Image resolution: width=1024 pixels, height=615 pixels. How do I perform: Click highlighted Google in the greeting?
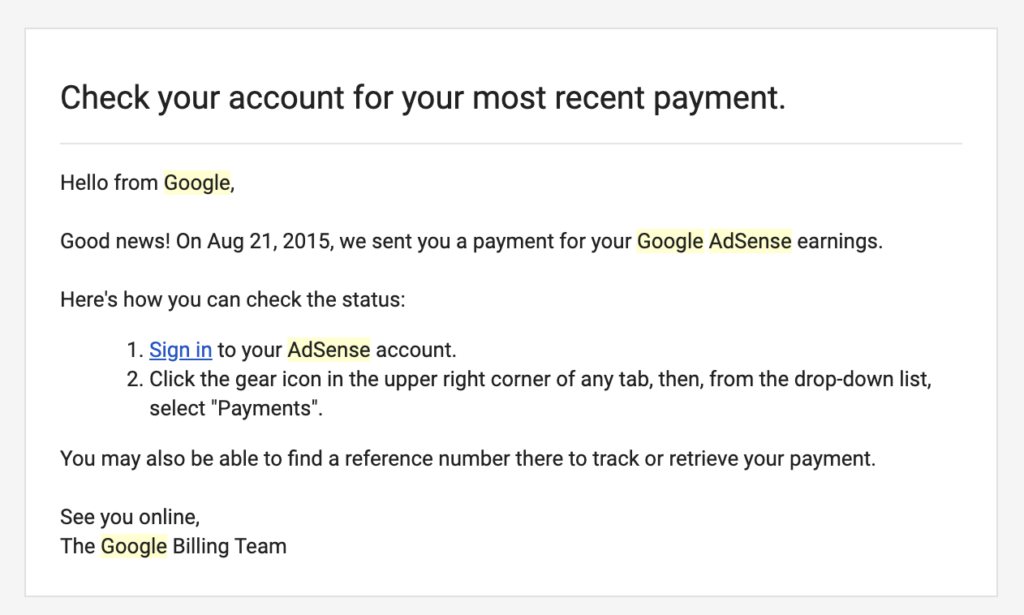(x=197, y=183)
